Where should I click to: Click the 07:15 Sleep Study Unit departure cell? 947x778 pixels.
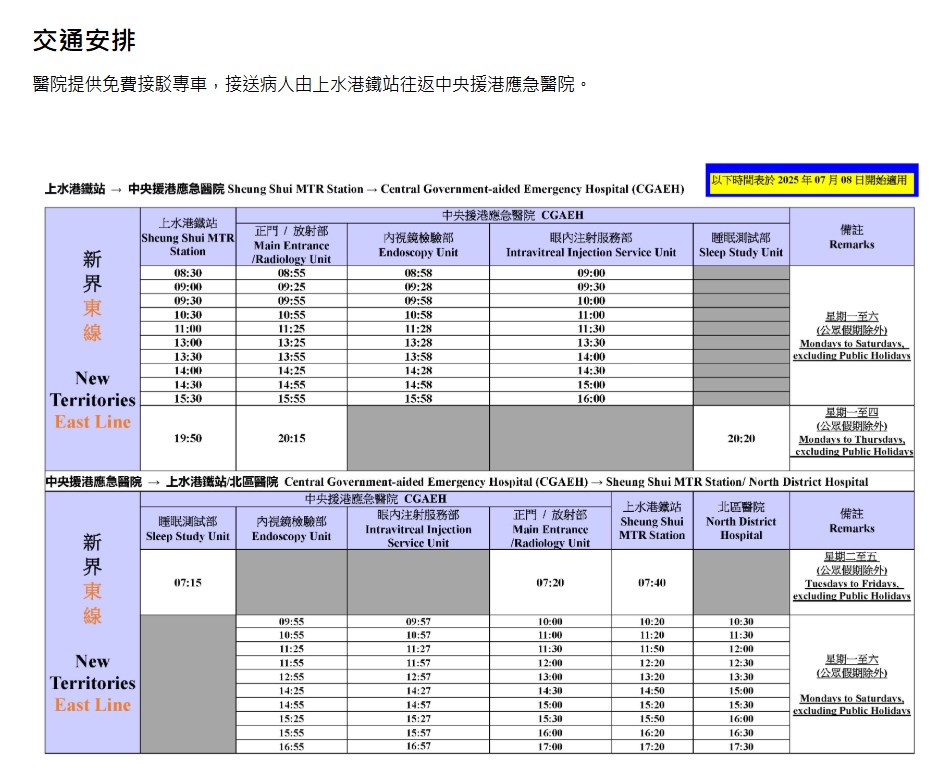click(x=188, y=582)
